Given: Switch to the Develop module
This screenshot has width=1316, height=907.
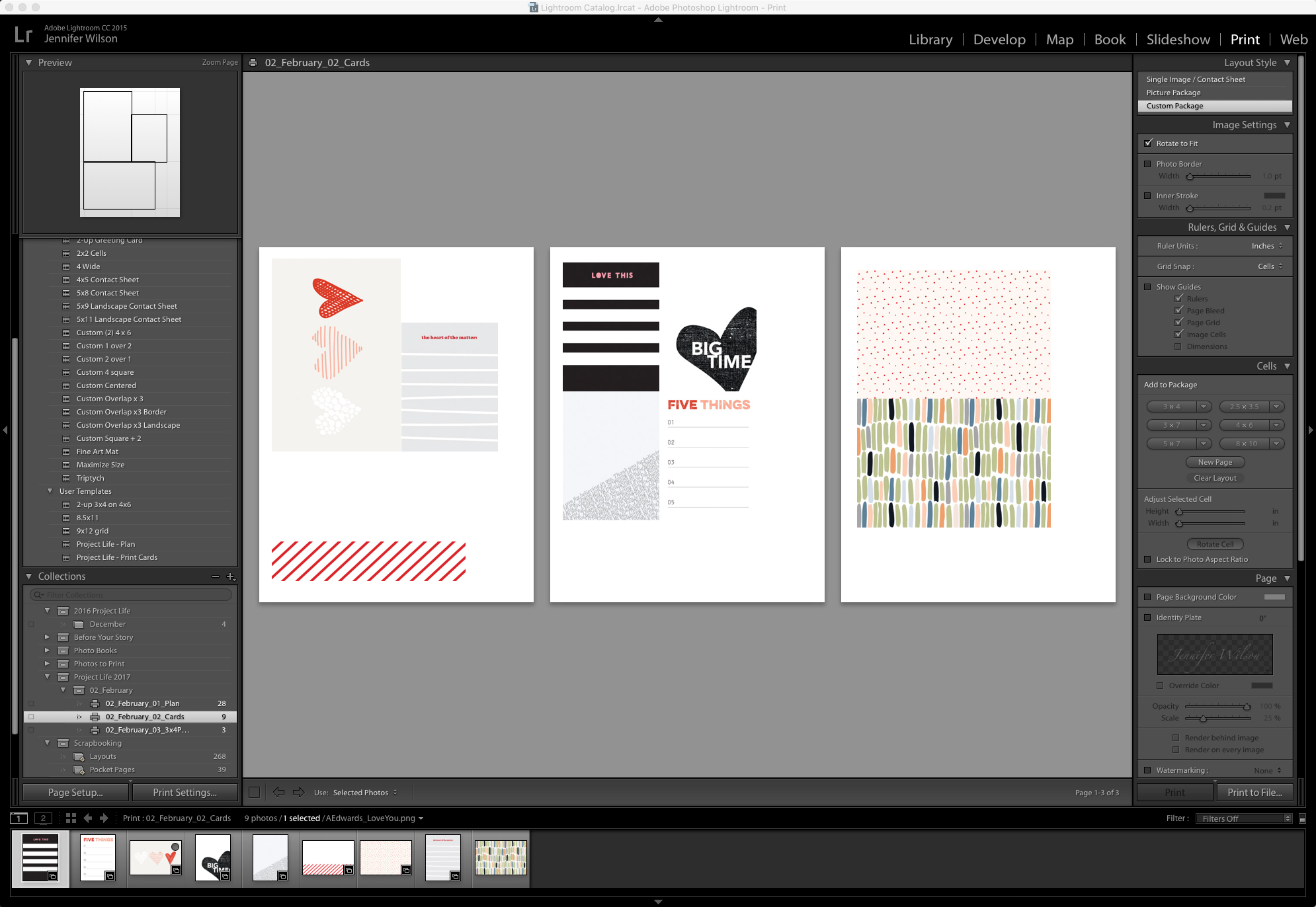Looking at the screenshot, I should coord(999,40).
